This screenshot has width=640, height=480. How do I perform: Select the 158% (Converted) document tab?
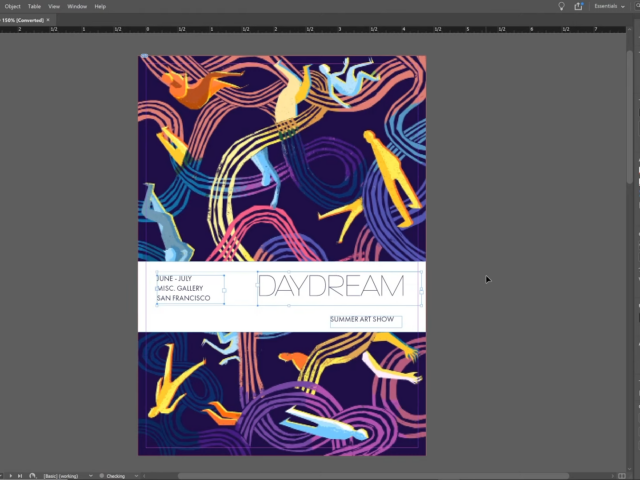click(x=22, y=19)
